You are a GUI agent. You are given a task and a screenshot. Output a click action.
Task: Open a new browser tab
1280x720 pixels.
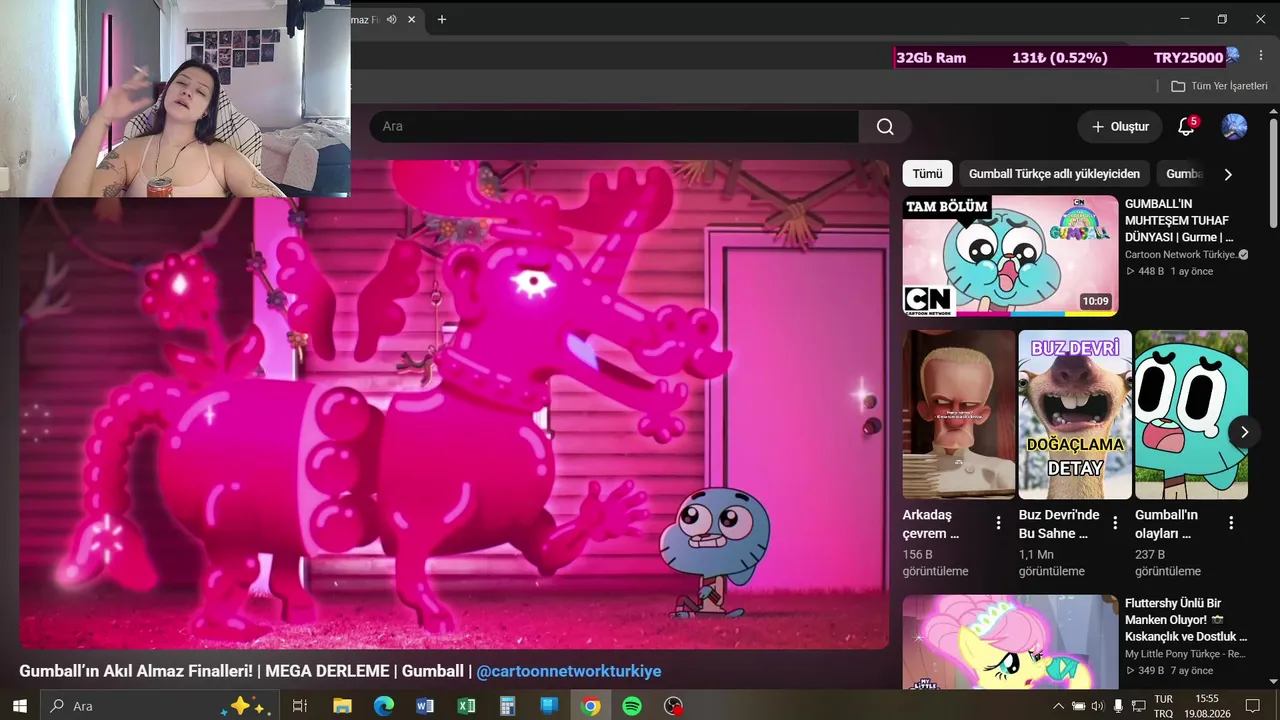tap(442, 19)
